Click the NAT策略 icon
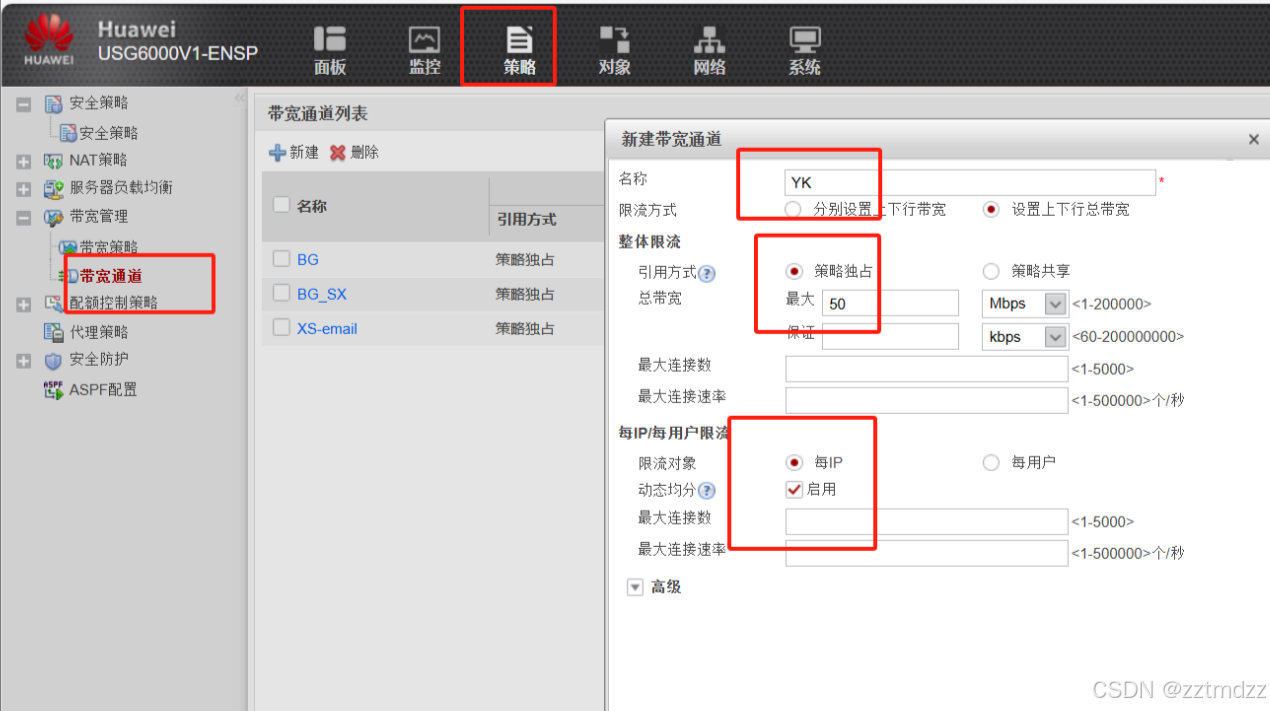The image size is (1270, 711). 53,161
